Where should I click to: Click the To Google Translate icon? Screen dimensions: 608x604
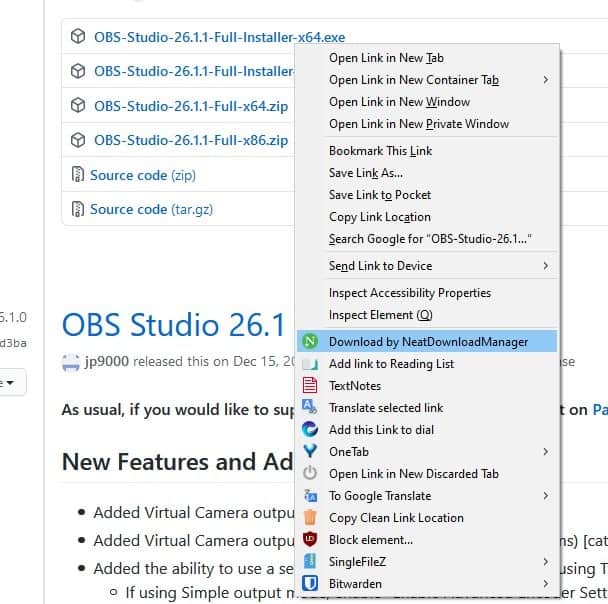click(x=310, y=495)
